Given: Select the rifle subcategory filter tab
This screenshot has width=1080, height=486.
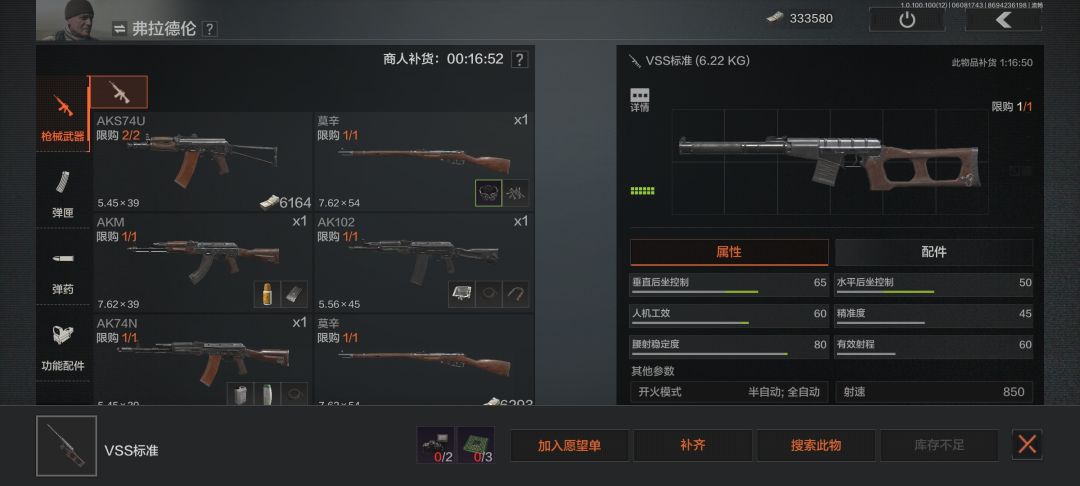Looking at the screenshot, I should 119,92.
